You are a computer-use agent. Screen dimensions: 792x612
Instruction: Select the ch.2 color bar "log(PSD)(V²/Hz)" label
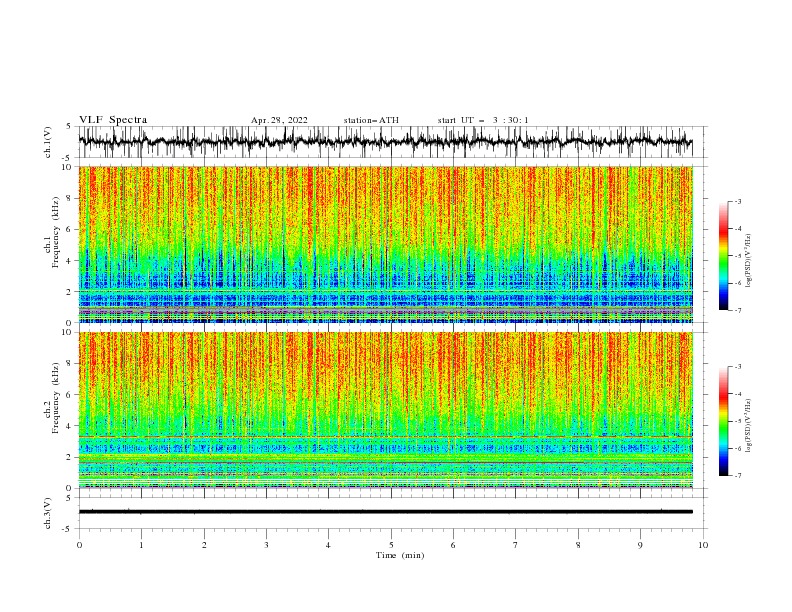(x=748, y=426)
